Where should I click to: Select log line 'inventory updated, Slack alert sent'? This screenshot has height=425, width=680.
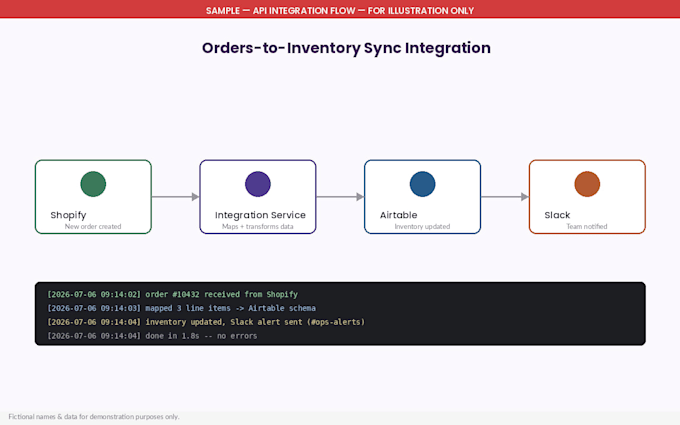206,322
